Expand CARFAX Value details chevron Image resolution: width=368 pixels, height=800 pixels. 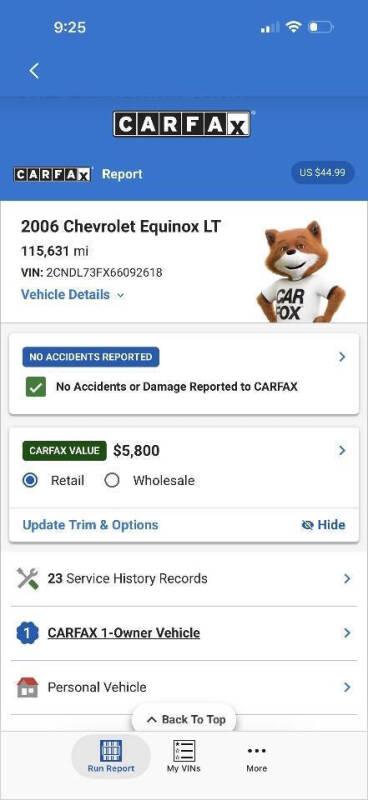coord(342,451)
